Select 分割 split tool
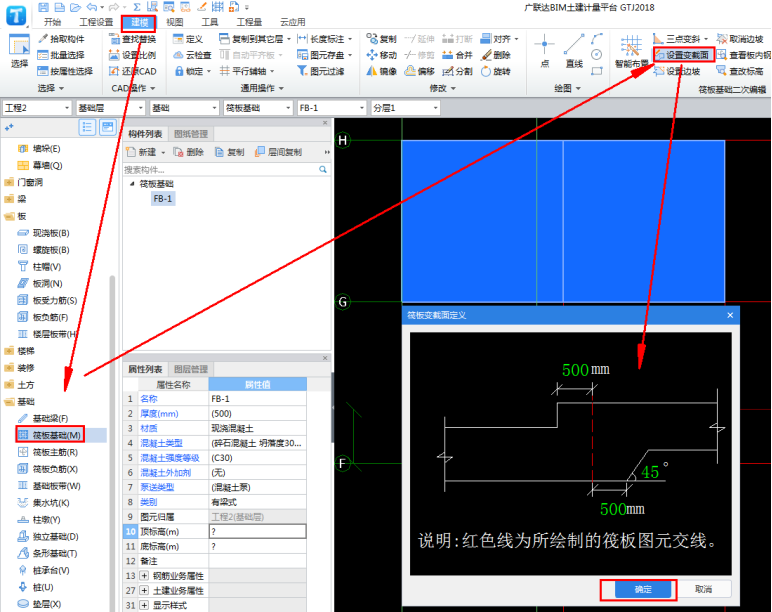772x612 pixels. coord(457,71)
